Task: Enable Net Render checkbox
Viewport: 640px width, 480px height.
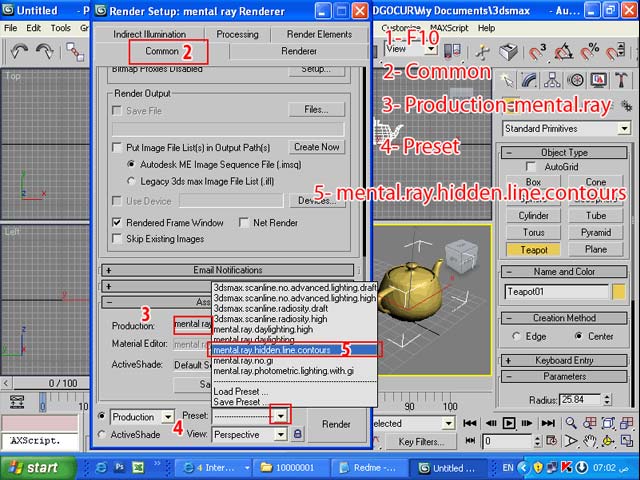Action: (x=244, y=222)
